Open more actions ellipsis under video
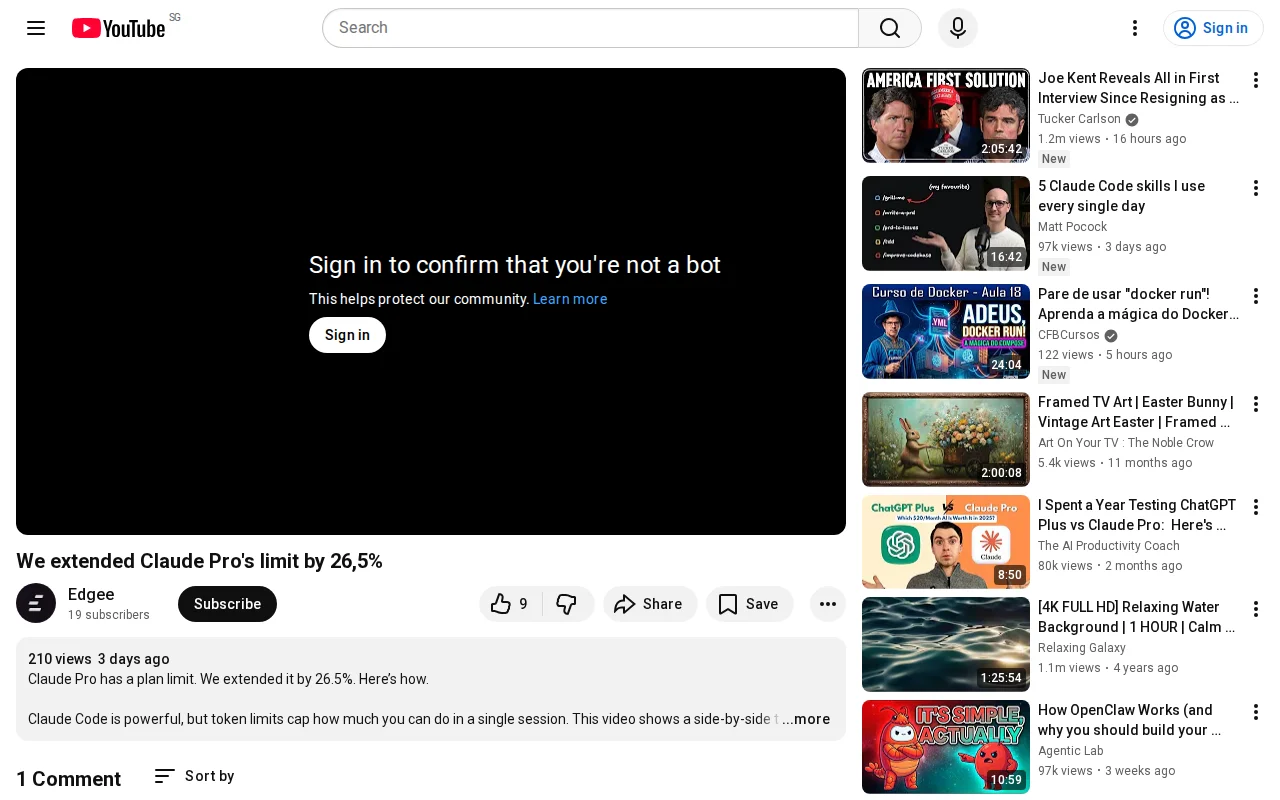 click(x=828, y=604)
